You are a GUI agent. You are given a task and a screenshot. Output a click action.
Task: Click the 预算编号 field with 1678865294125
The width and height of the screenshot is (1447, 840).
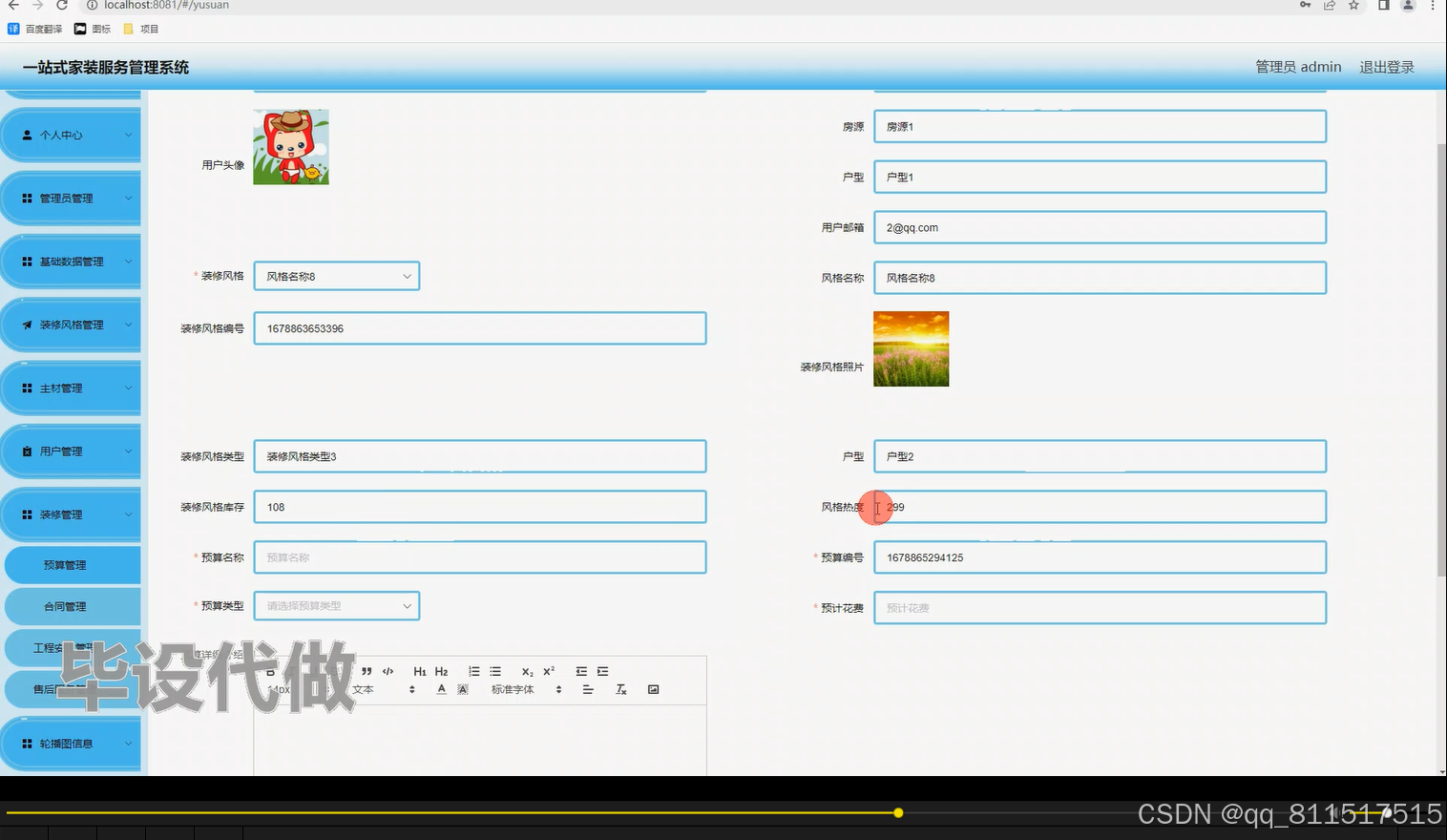[x=1100, y=557]
